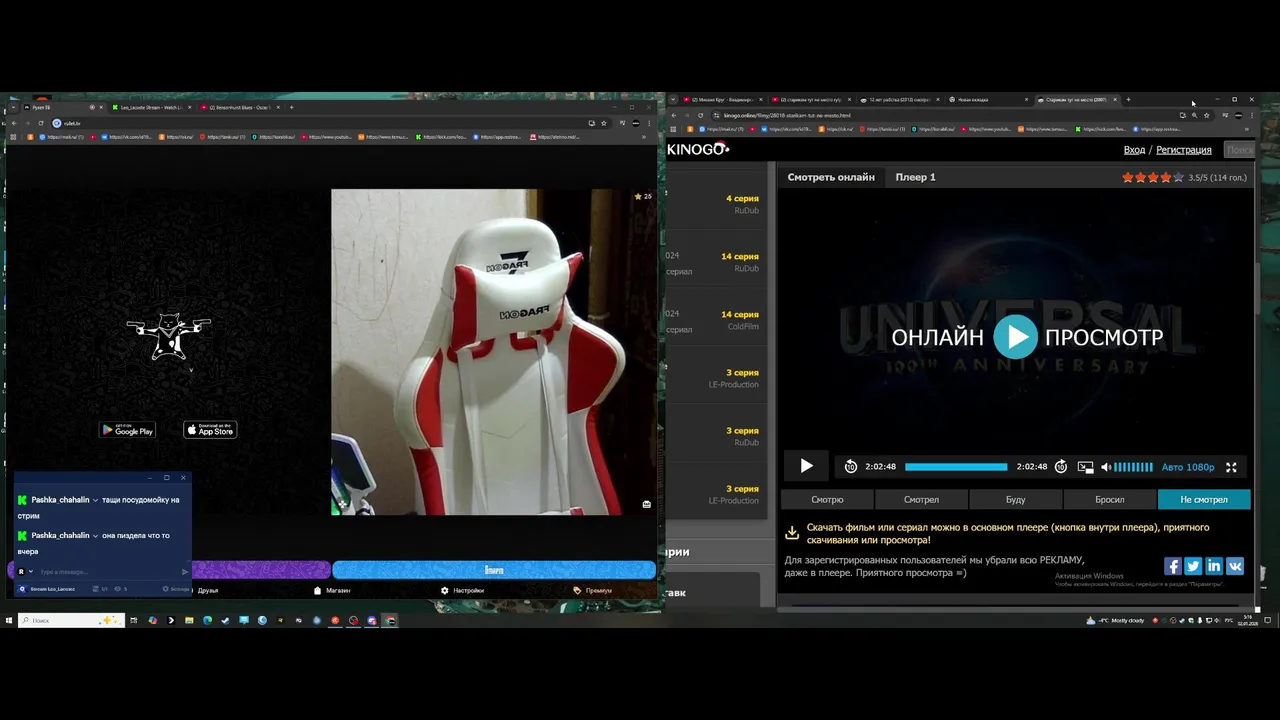The height and width of the screenshot is (720, 1280).
Task: Click the Windows taskbar search box
Action: (71, 620)
